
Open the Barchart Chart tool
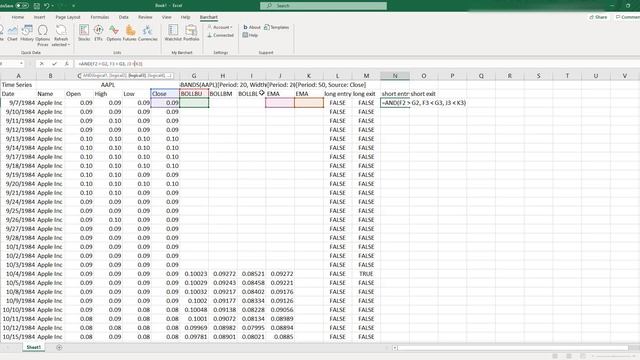point(12,33)
